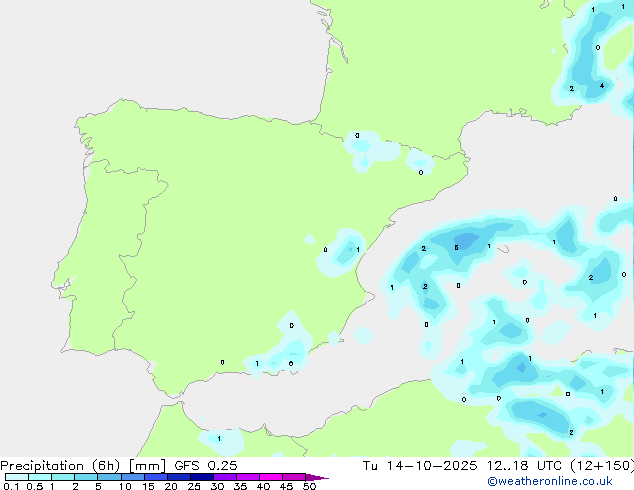Click the legend tick label '50'
The image size is (634, 490).
(x=309, y=486)
